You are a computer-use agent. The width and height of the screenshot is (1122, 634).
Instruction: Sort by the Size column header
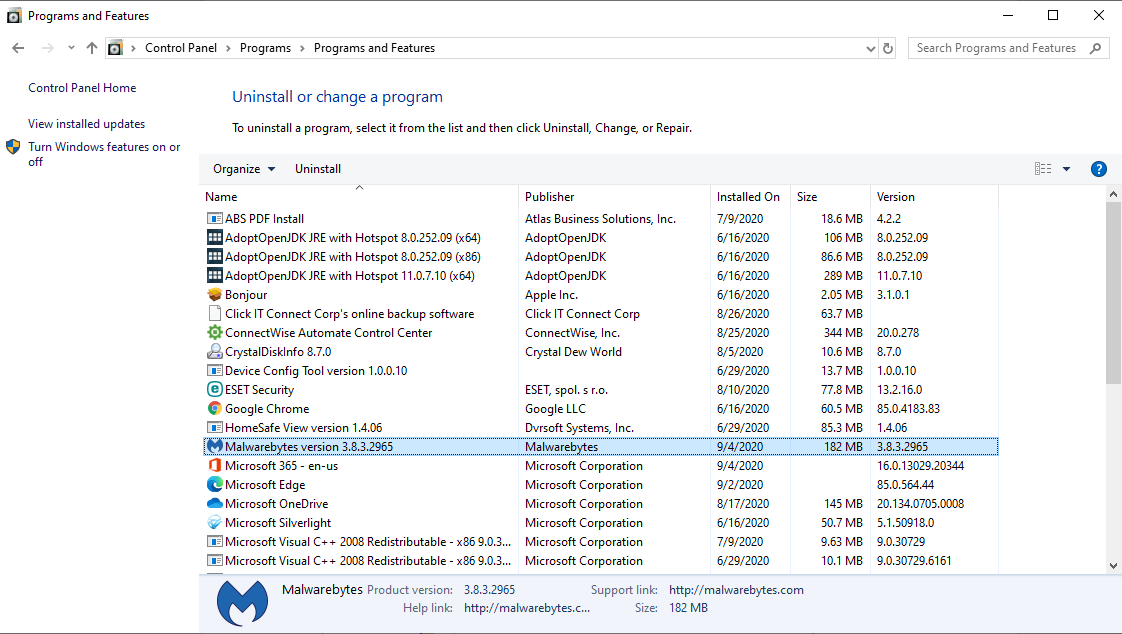pos(830,196)
